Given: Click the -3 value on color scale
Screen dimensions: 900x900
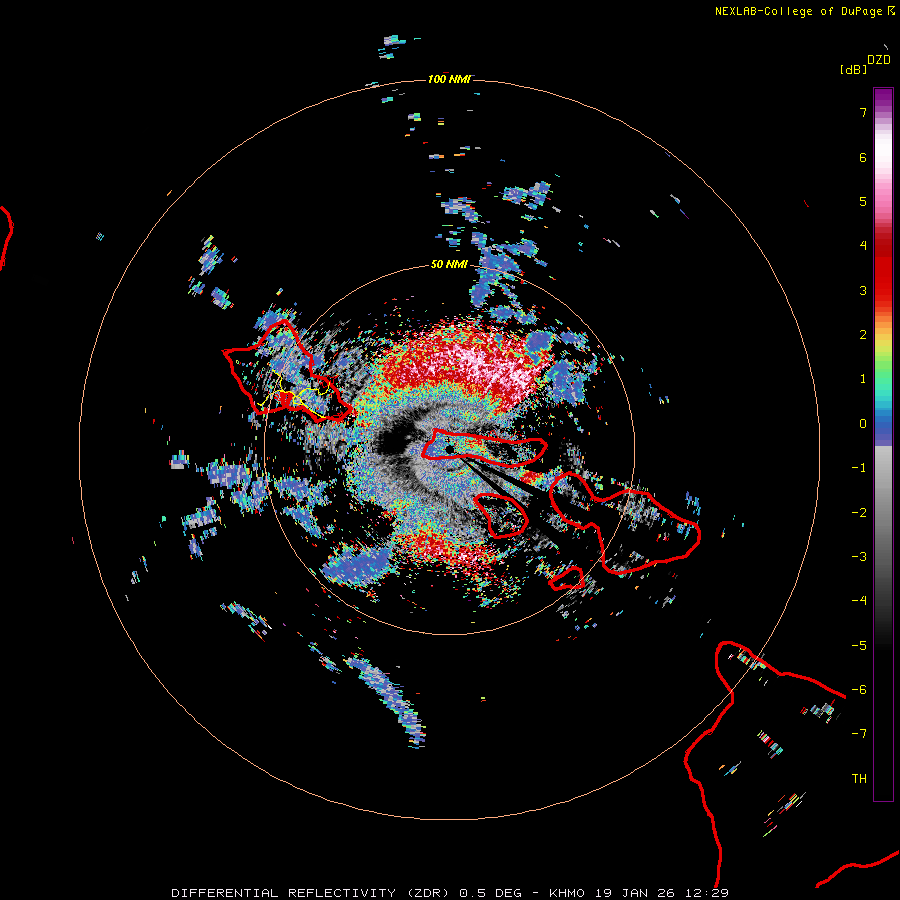Looking at the screenshot, I should click(x=859, y=557).
